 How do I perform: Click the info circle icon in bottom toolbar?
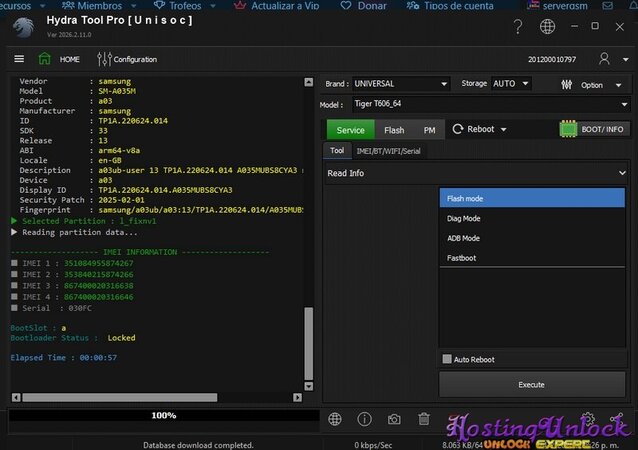click(364, 419)
